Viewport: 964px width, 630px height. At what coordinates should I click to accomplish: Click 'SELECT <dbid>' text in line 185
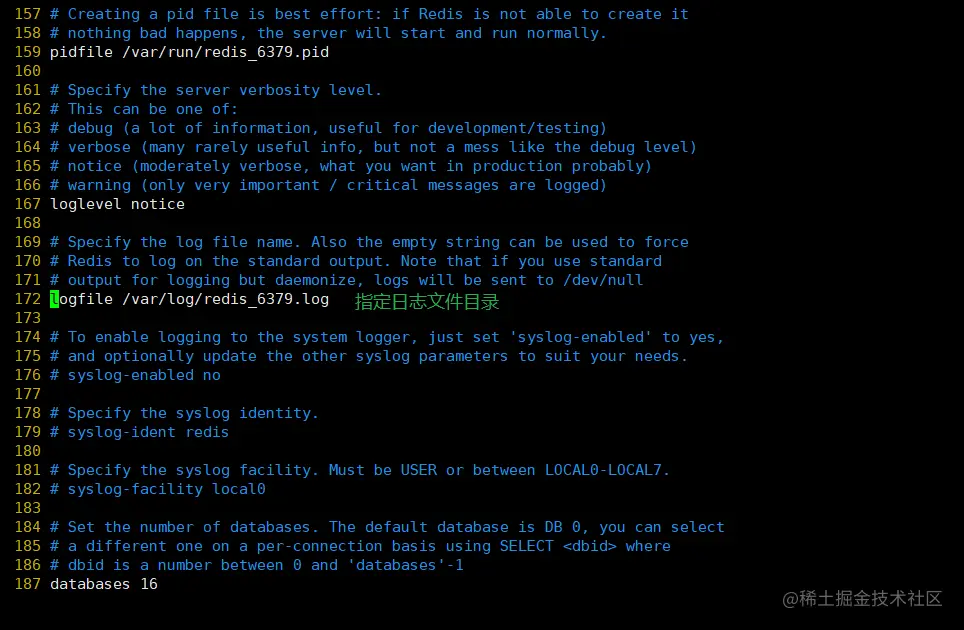558,546
